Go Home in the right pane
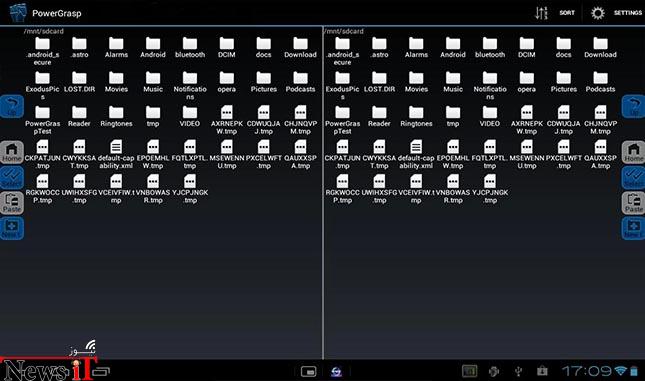Image resolution: width=645 pixels, height=381 pixels. pyautogui.click(x=633, y=152)
